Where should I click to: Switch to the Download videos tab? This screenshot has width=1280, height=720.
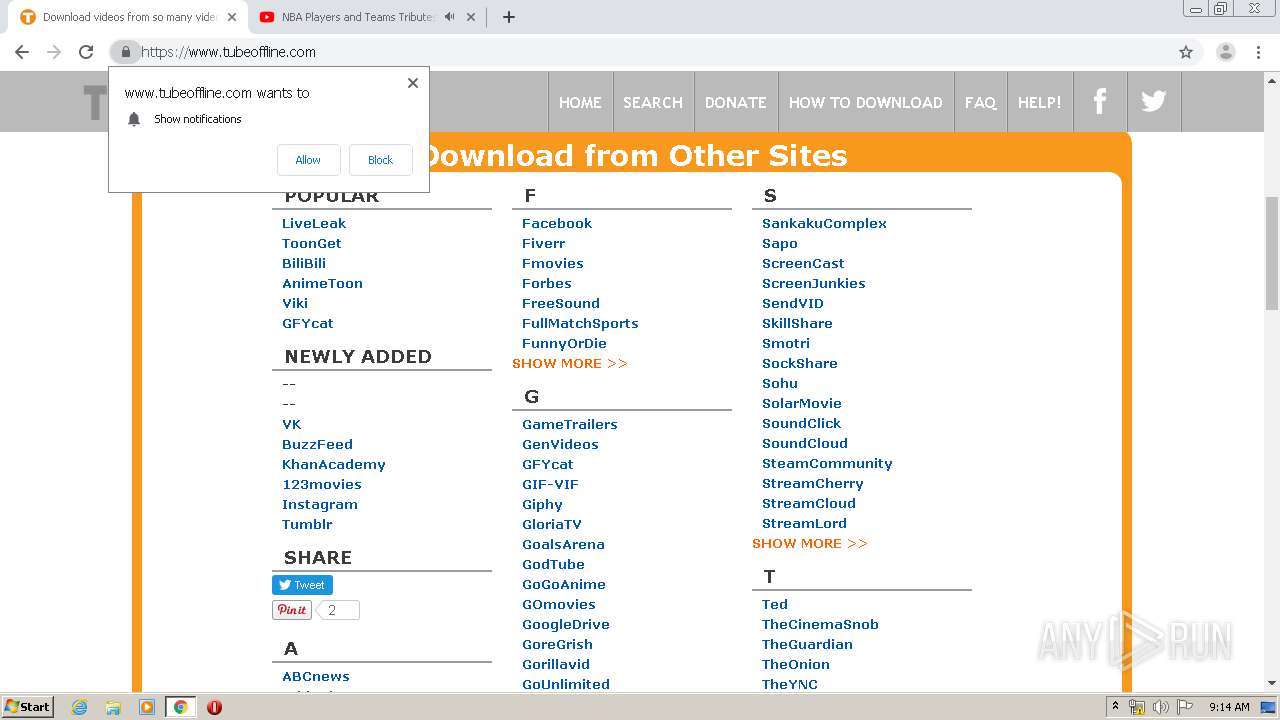(x=128, y=17)
